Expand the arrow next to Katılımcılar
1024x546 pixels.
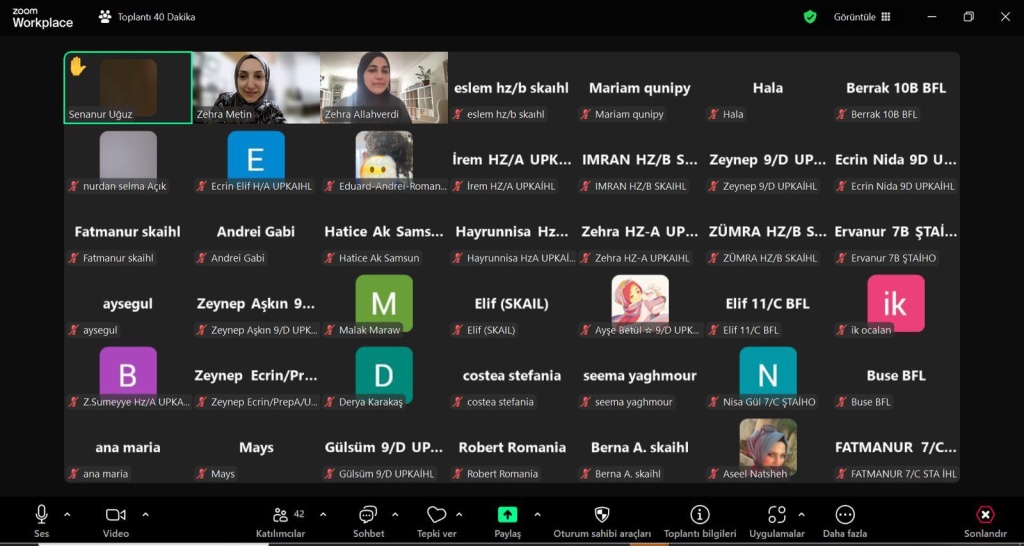[323, 514]
